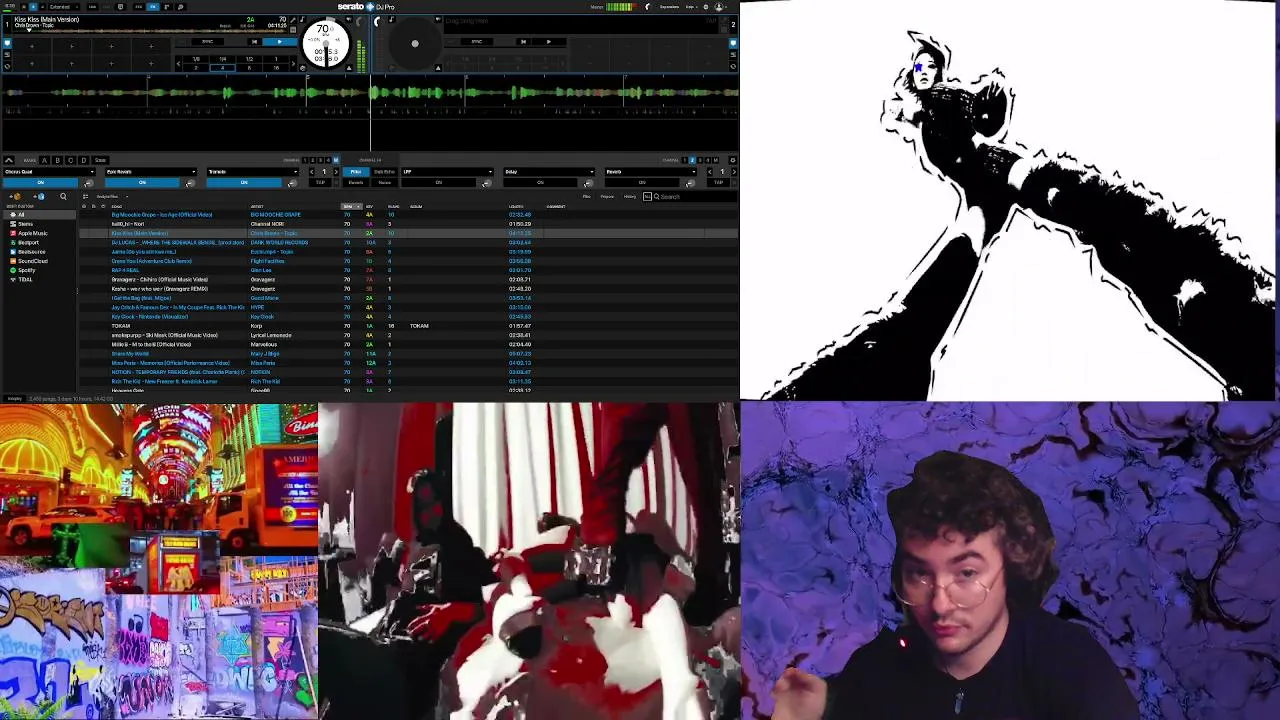Open TIDAL streaming source
This screenshot has width=1280, height=720.
(x=25, y=279)
